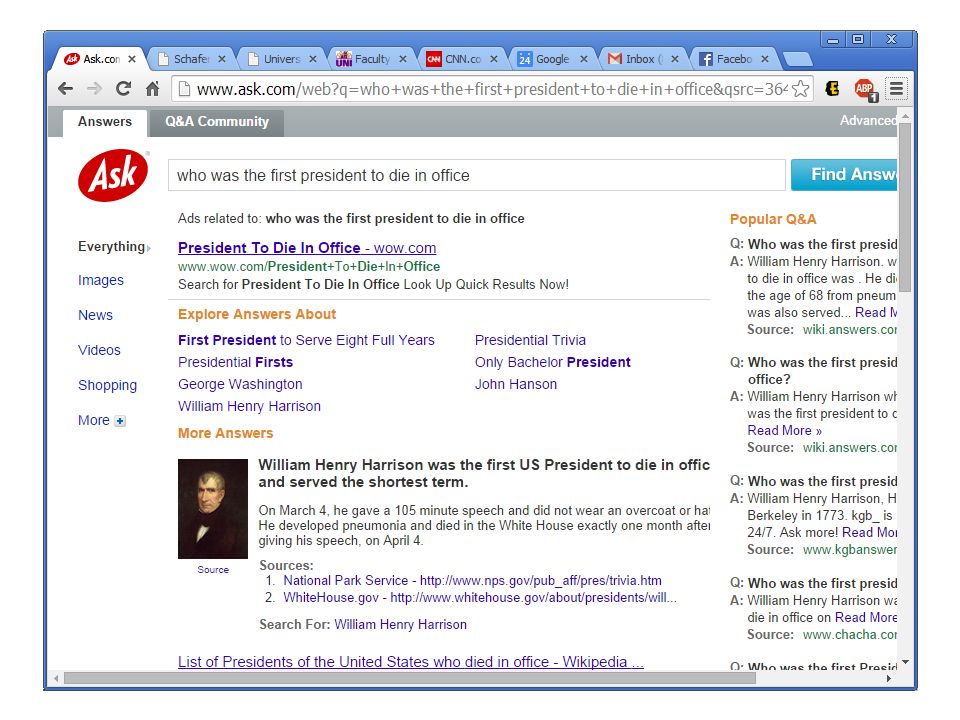The height and width of the screenshot is (720, 960).
Task: Click Read More in second Popular Q&A
Action: [784, 430]
